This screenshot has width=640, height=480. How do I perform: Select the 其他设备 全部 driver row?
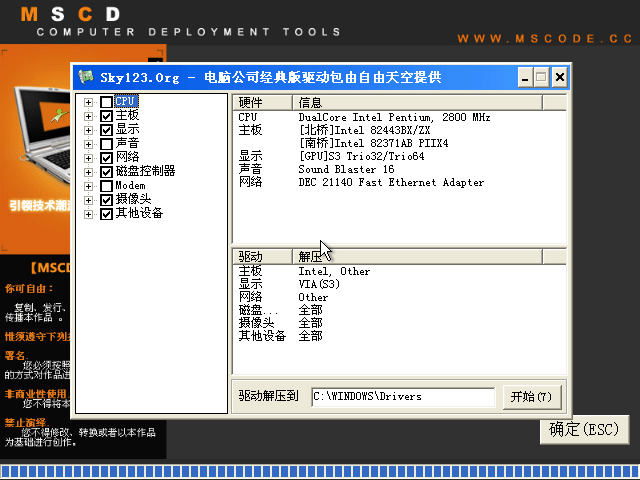399,336
